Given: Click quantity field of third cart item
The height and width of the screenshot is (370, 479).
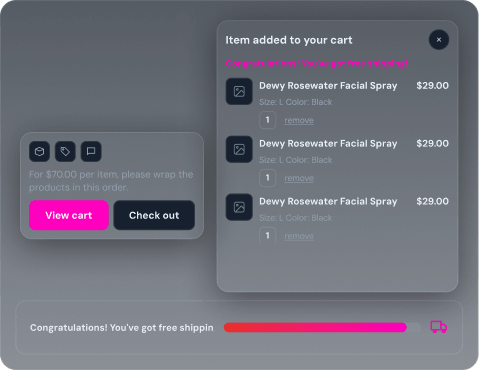Looking at the screenshot, I should [267, 235].
